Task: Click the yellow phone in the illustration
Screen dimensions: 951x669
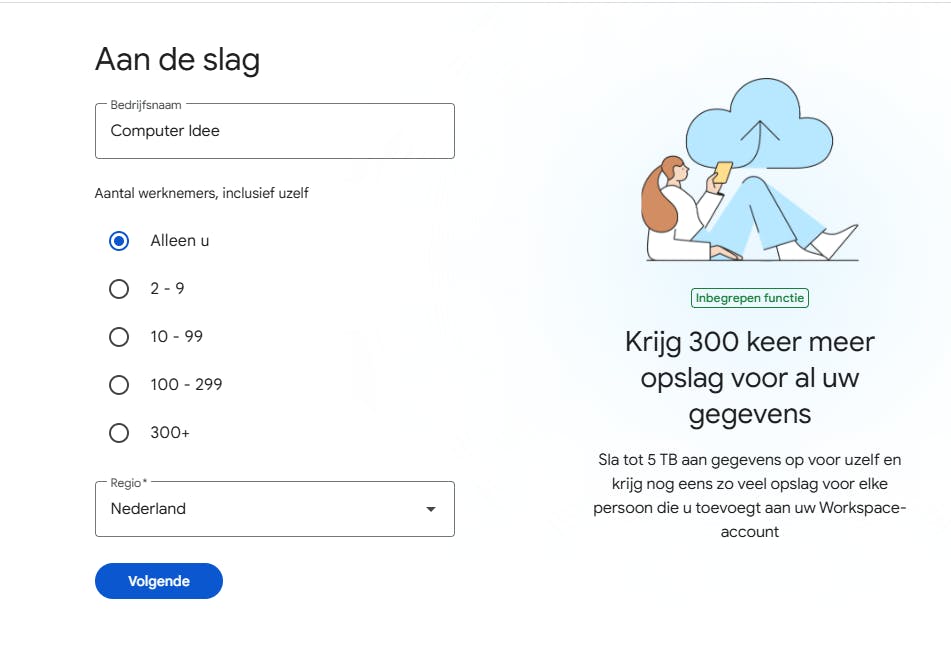Action: point(722,173)
